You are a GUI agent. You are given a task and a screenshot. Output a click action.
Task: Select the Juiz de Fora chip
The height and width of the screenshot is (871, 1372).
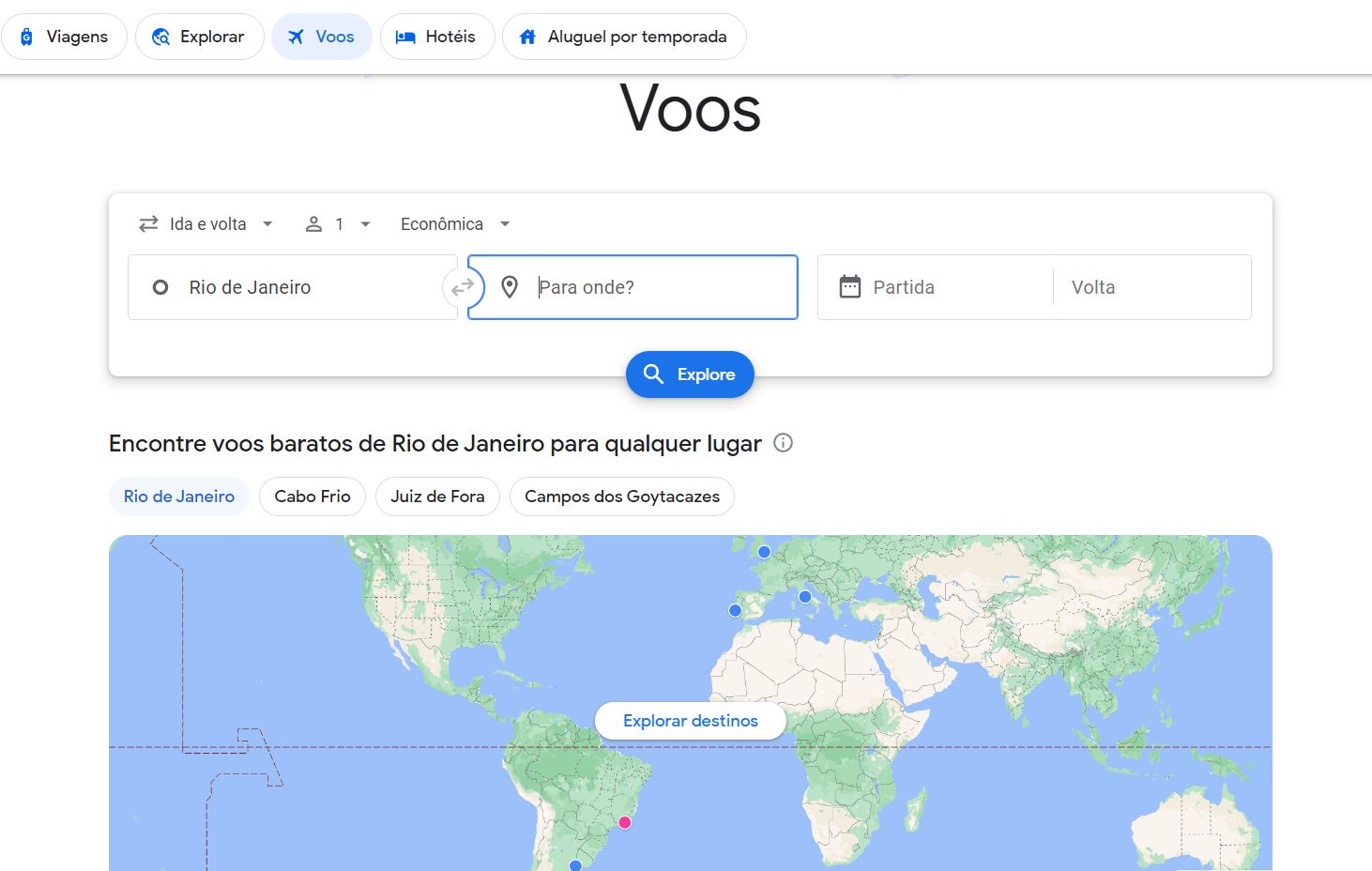437,497
